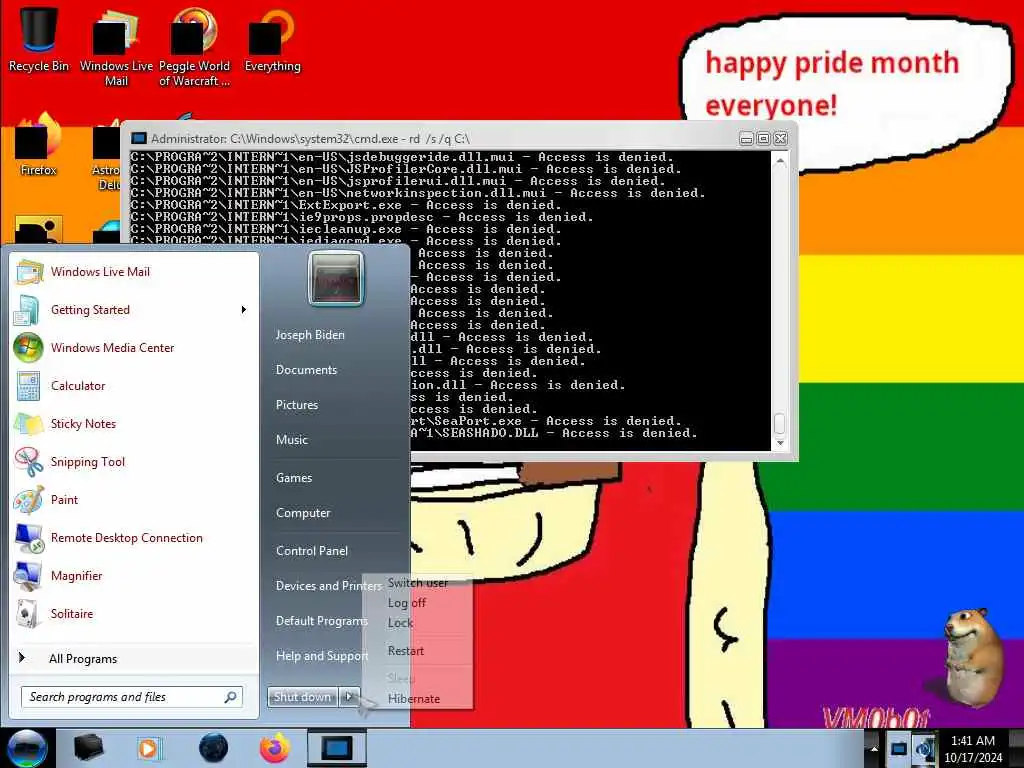Click the user account picture in Start menu
This screenshot has width=1024, height=768.
click(336, 279)
